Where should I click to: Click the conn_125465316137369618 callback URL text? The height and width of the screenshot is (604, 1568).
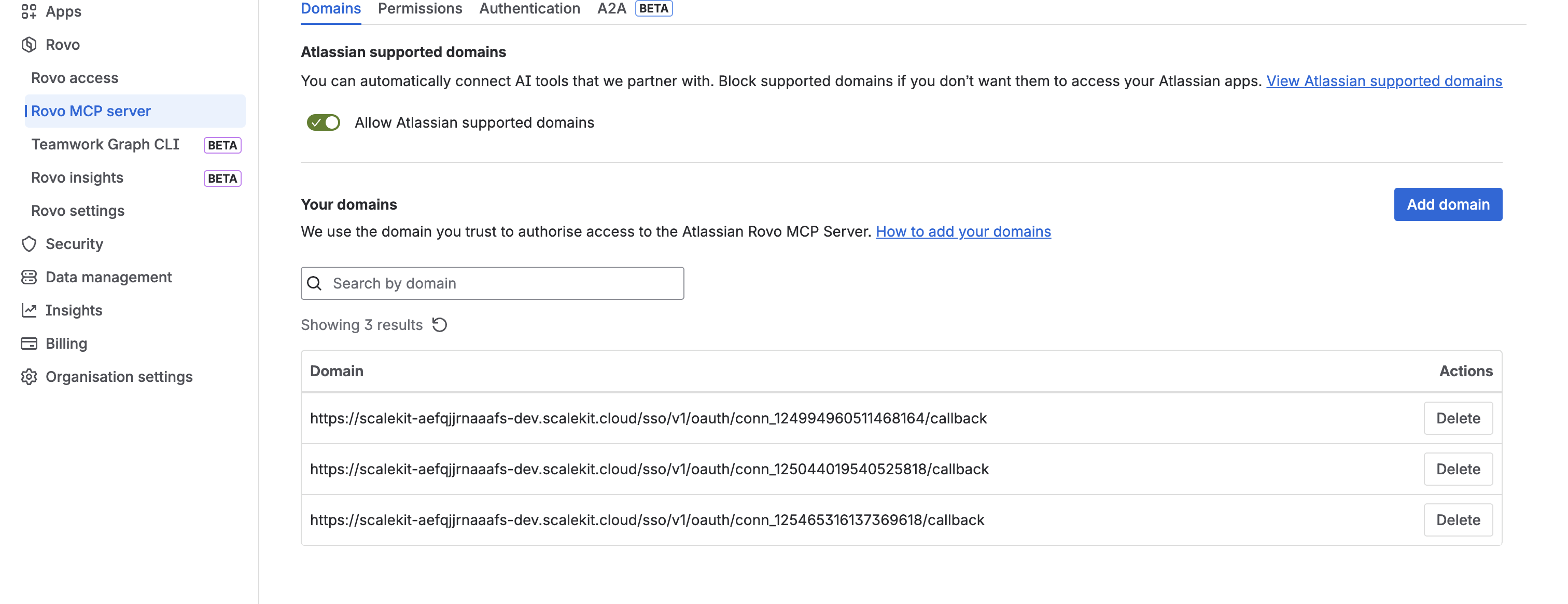coord(647,520)
